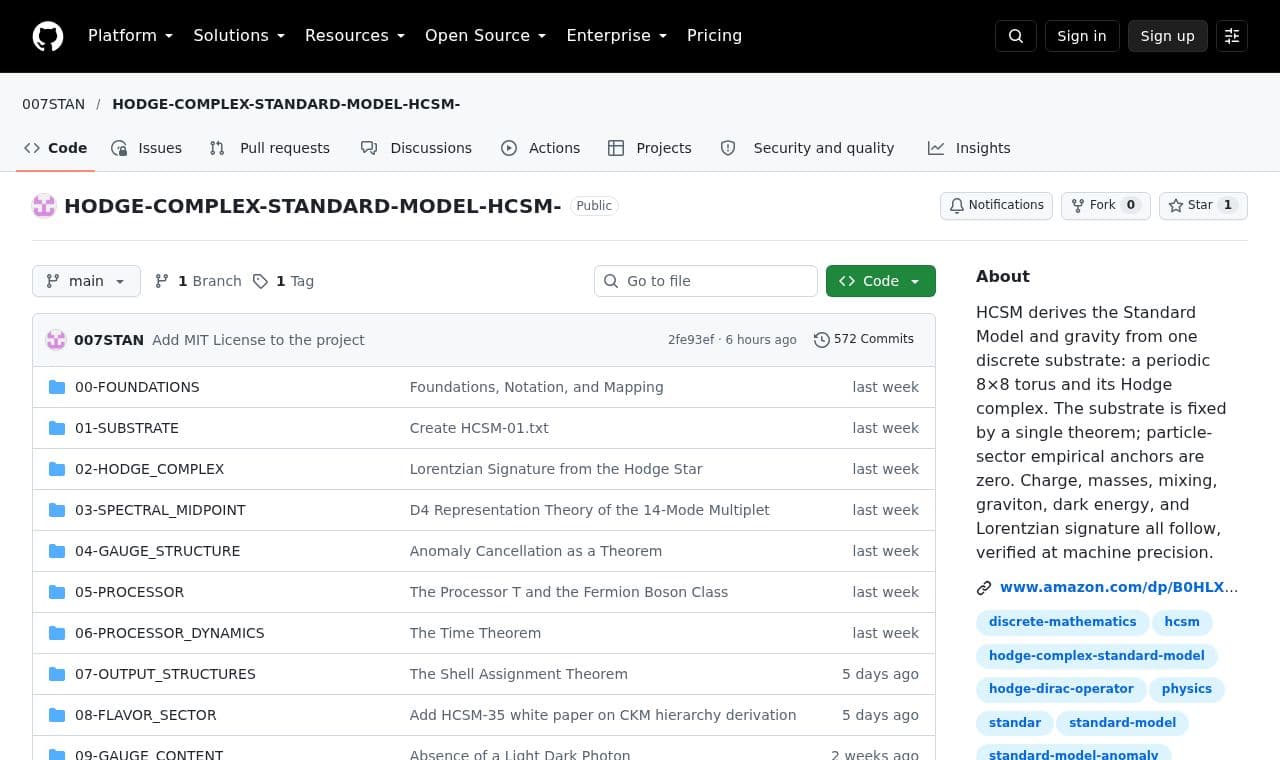This screenshot has height=760, width=1280.
Task: Expand the Platform menu
Action: 130,36
